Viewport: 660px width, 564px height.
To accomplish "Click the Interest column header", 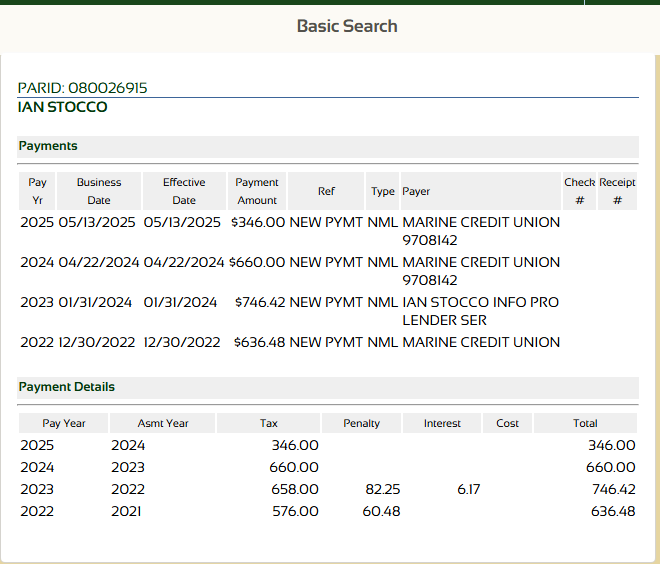I will (442, 423).
